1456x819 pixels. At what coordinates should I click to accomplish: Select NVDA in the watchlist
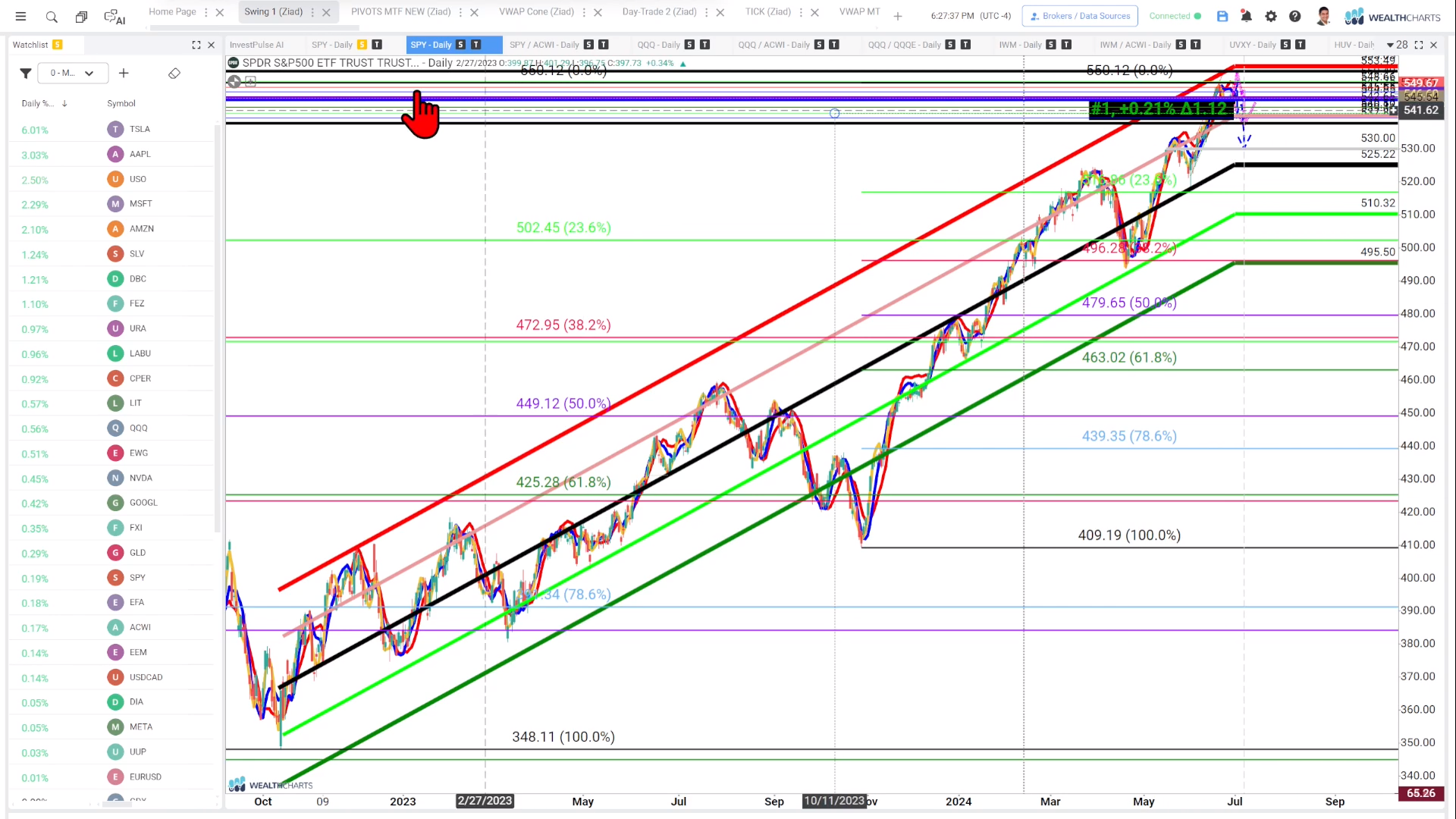(111, 479)
